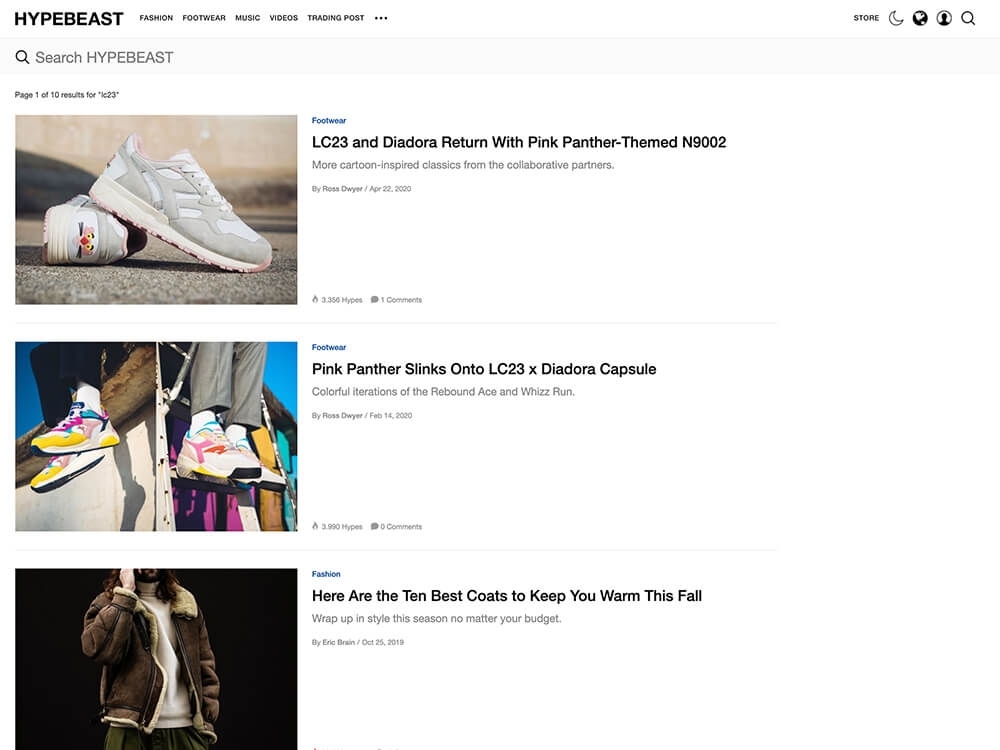Toggle dark mode moon icon
The width and height of the screenshot is (1000, 750).
pos(896,18)
